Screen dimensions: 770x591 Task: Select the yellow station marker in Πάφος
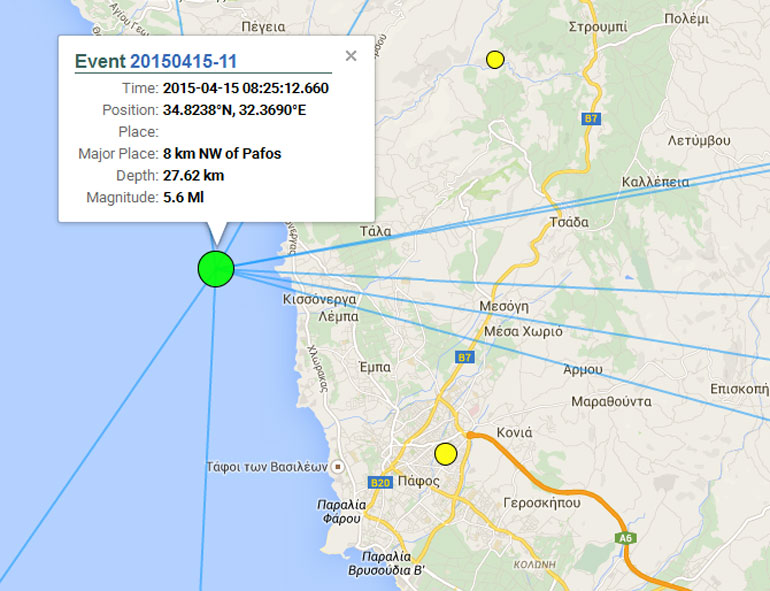[x=446, y=454]
